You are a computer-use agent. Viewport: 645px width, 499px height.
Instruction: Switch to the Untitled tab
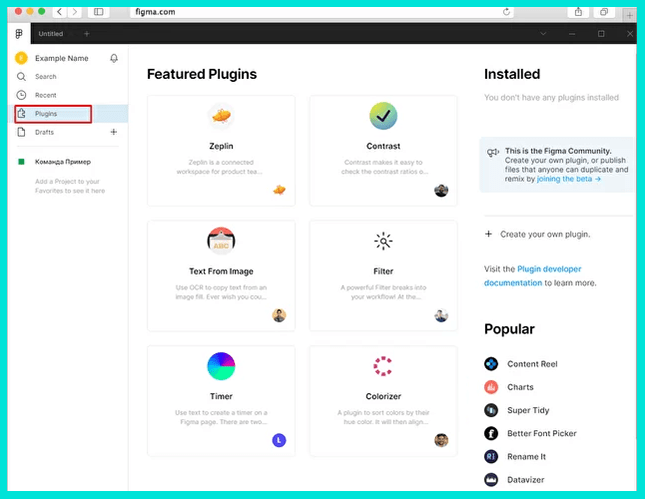coord(51,34)
